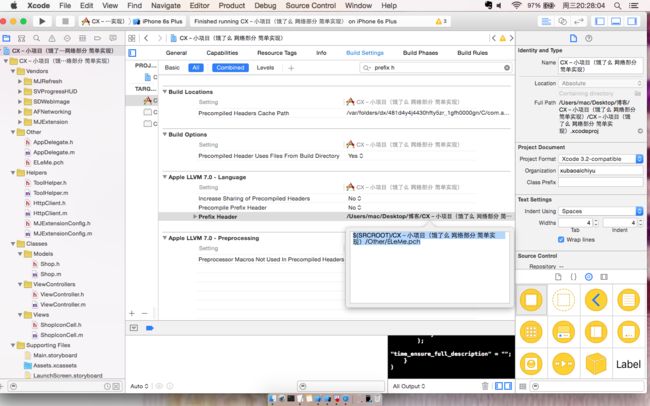Toggle the Debug area visibility
Viewport: 650px width, 406px height.
coord(616,21)
